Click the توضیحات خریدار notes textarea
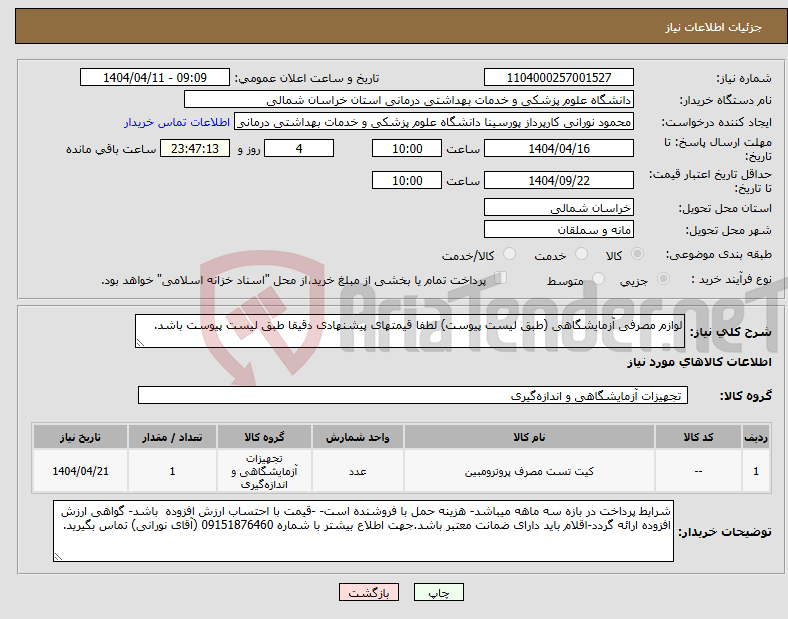This screenshot has height=619, width=788. pyautogui.click(x=363, y=531)
